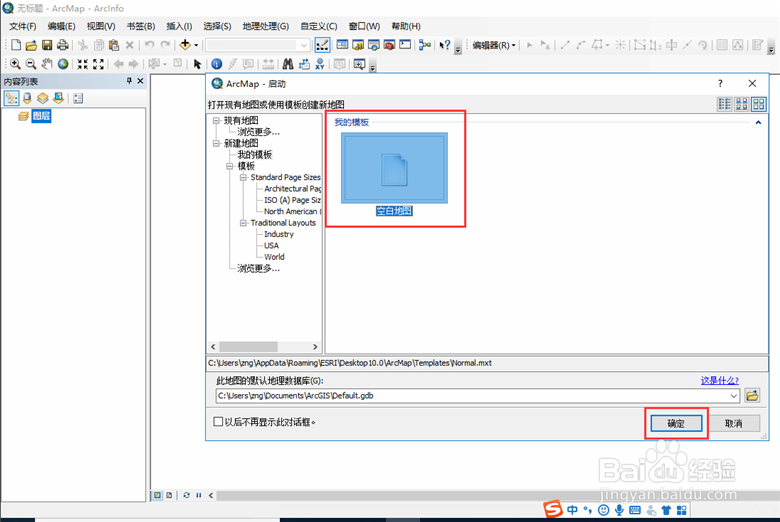Open the 视图(V) menu
Screen dimensions: 780x522
(100, 26)
